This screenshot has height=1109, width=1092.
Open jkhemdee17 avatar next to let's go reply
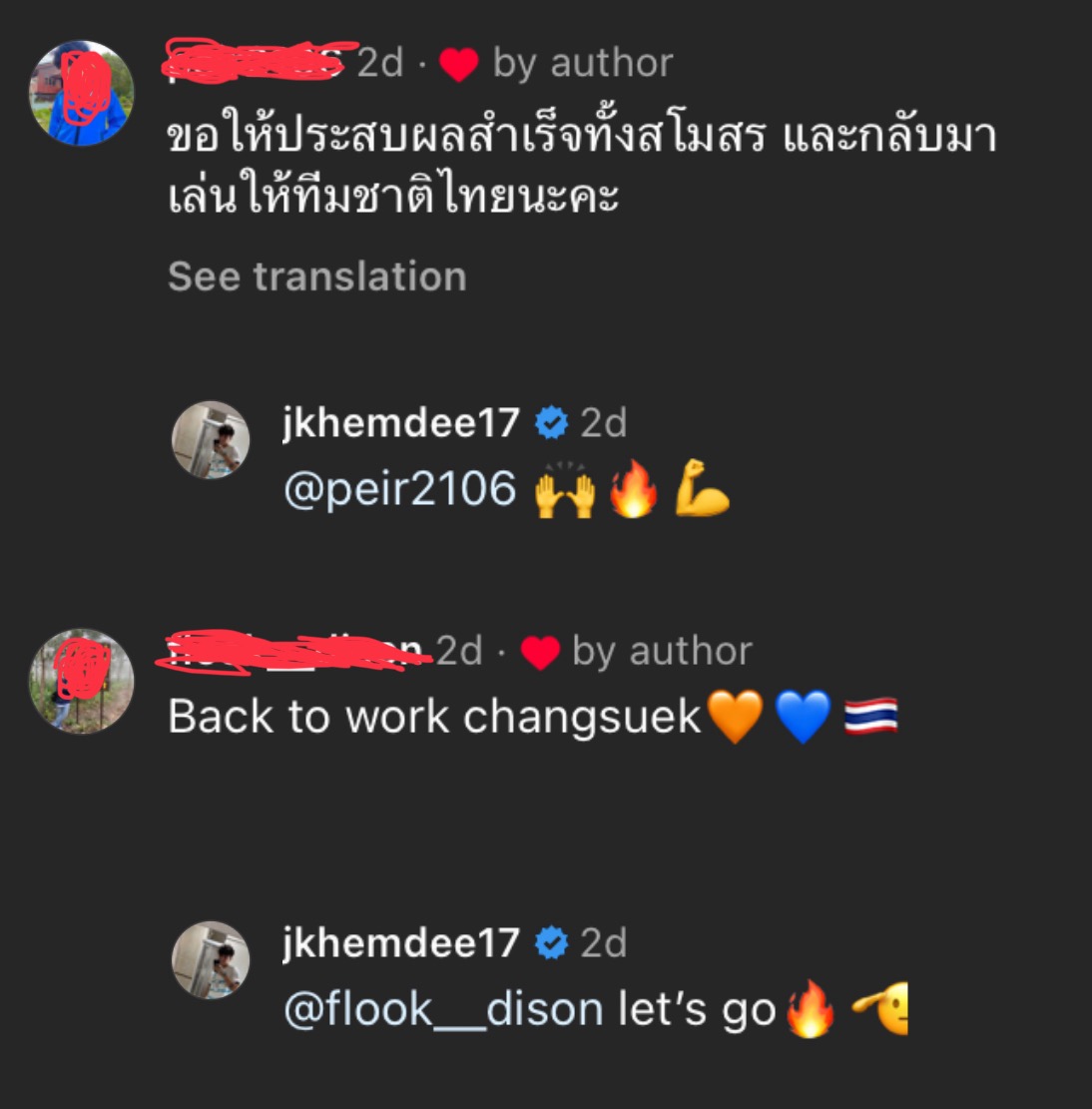[x=211, y=959]
